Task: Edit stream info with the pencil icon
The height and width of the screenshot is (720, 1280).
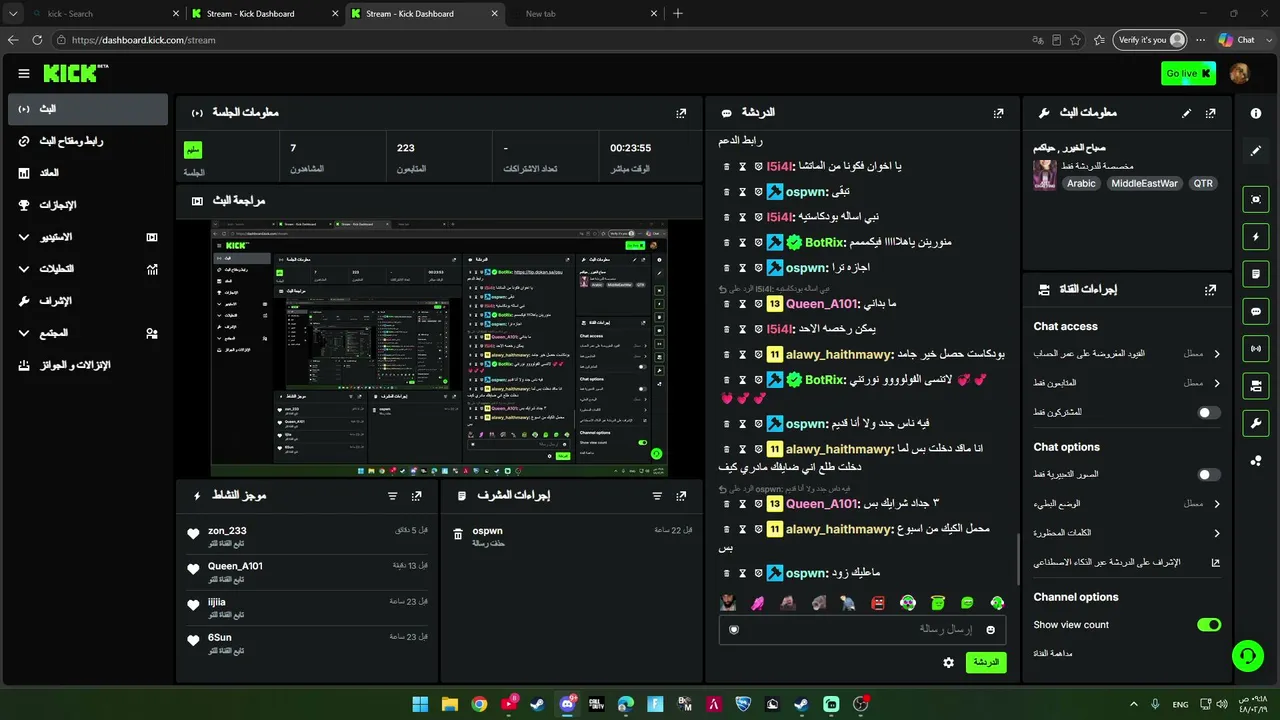Action: coord(1187,113)
